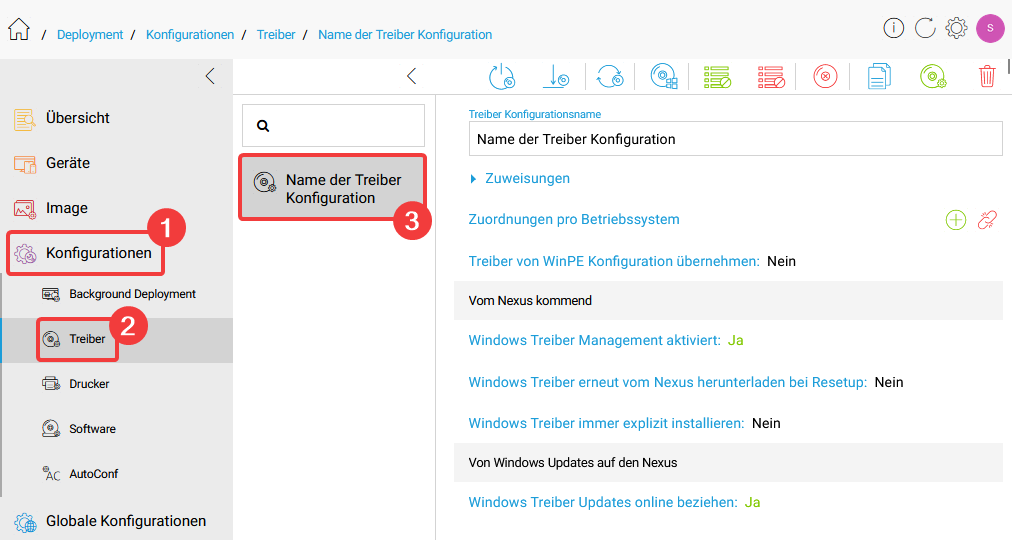This screenshot has width=1012, height=540.
Task: Click the Geräte devices icon
Action: point(25,164)
